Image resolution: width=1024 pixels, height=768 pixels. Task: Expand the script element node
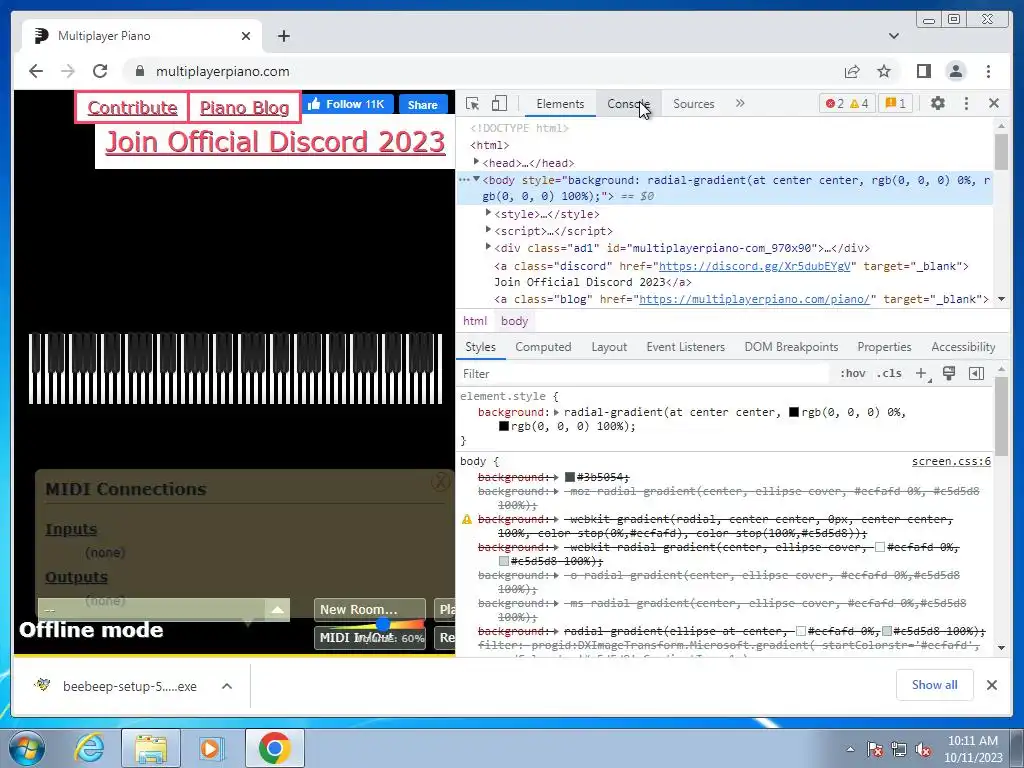point(488,230)
